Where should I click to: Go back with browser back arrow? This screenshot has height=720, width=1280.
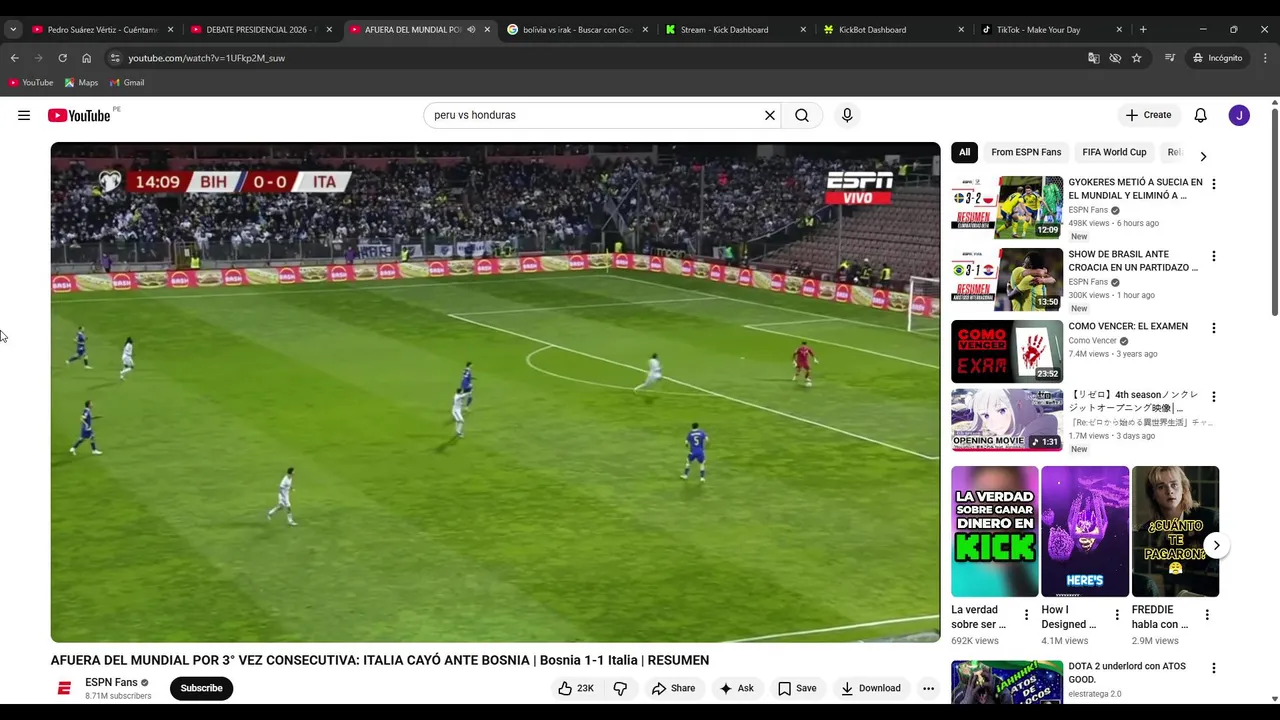click(14, 58)
